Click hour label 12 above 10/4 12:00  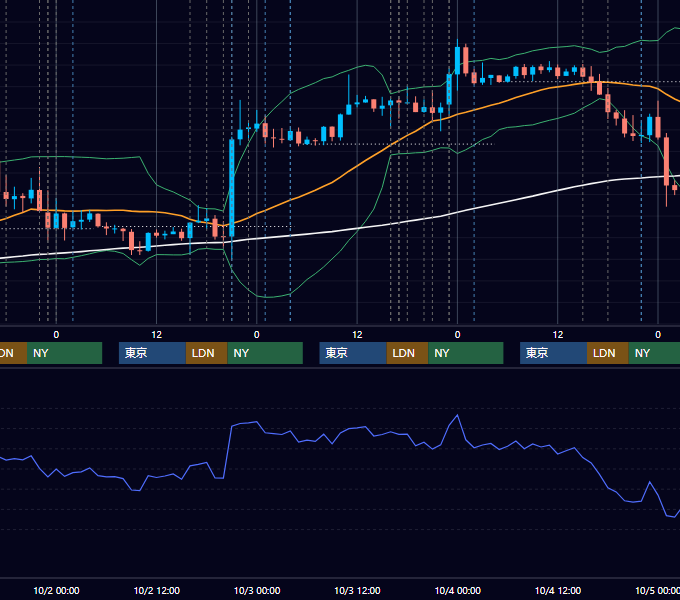click(x=558, y=335)
